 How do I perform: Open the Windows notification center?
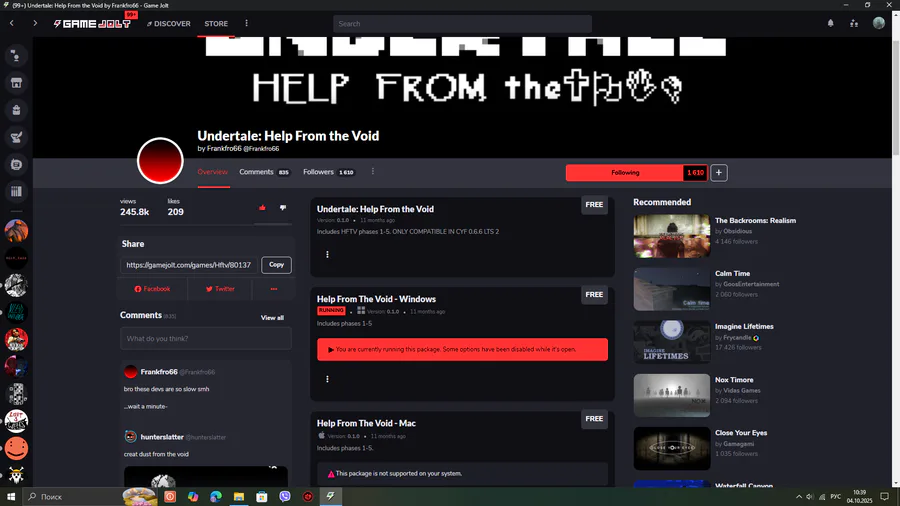point(885,496)
